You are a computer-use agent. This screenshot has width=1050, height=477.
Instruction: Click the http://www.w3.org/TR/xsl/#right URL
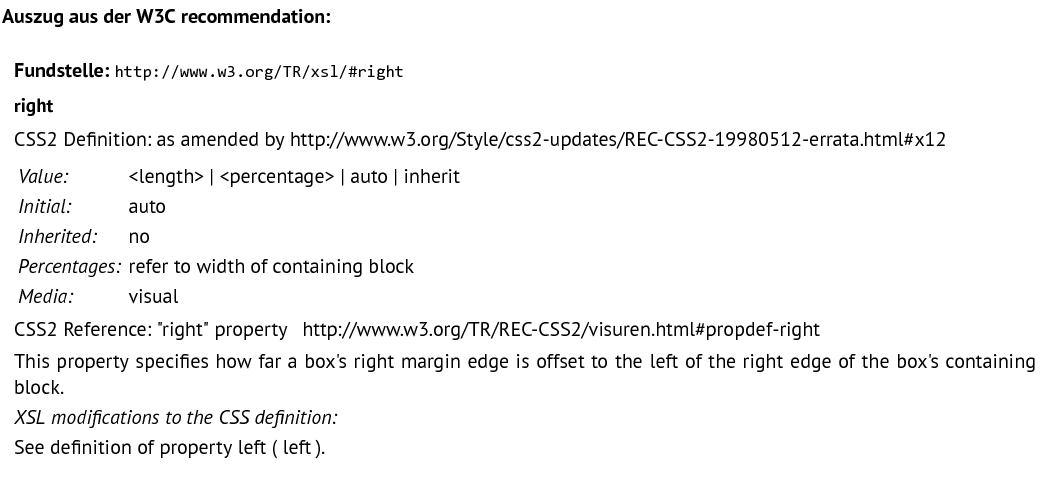point(259,72)
